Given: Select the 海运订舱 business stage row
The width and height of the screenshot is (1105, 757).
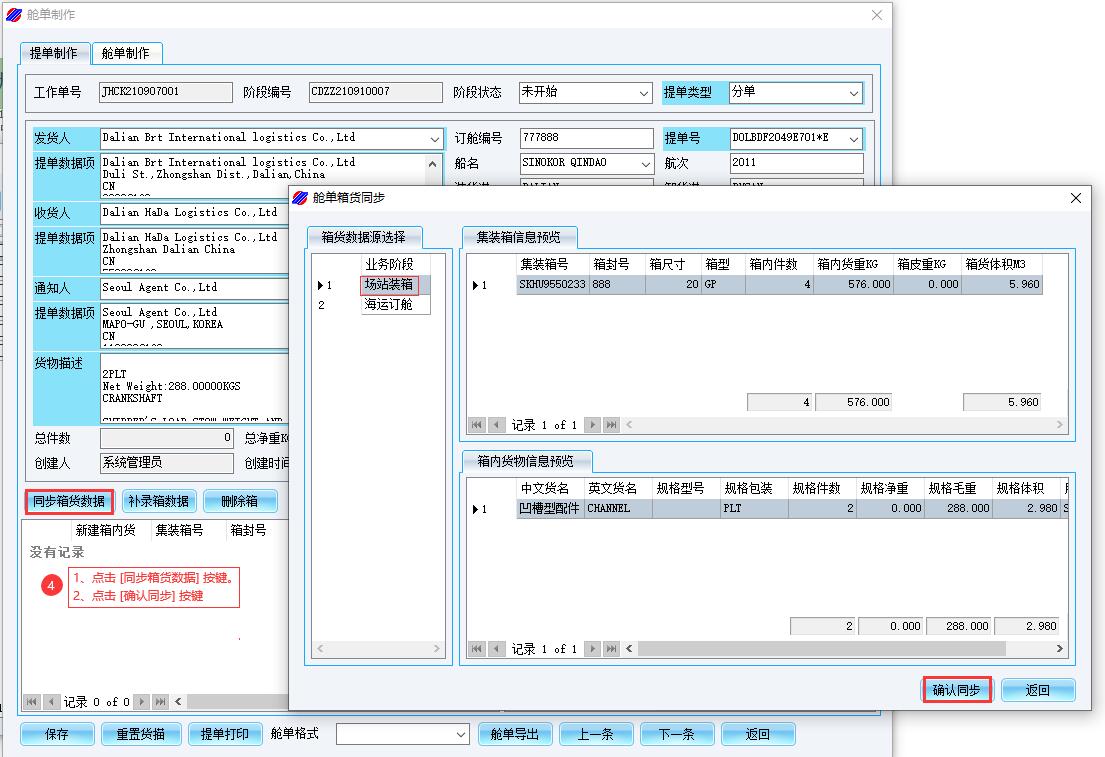Looking at the screenshot, I should [387, 305].
